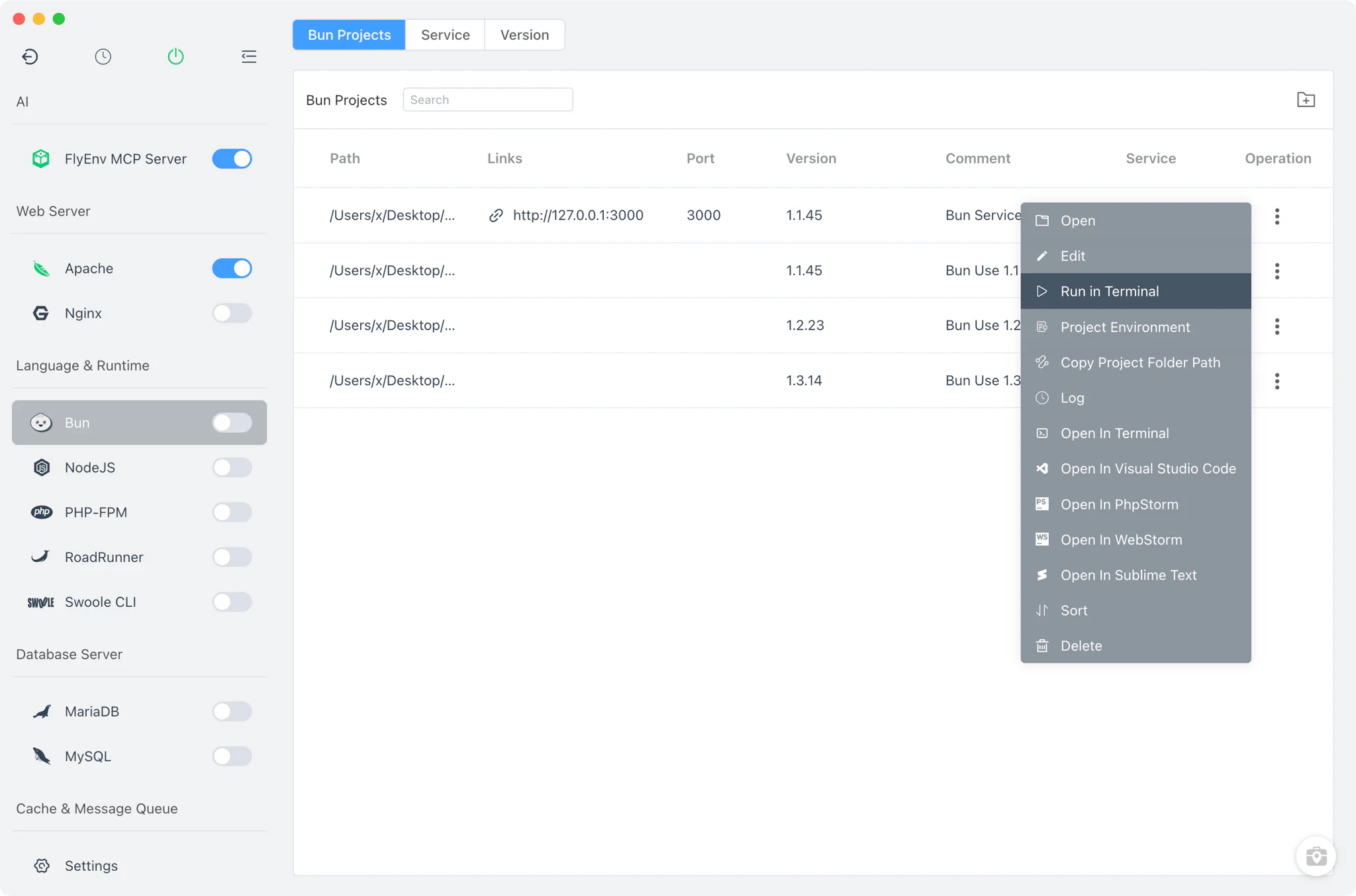Enable the MariaDB switch
1356x896 pixels.
point(232,711)
